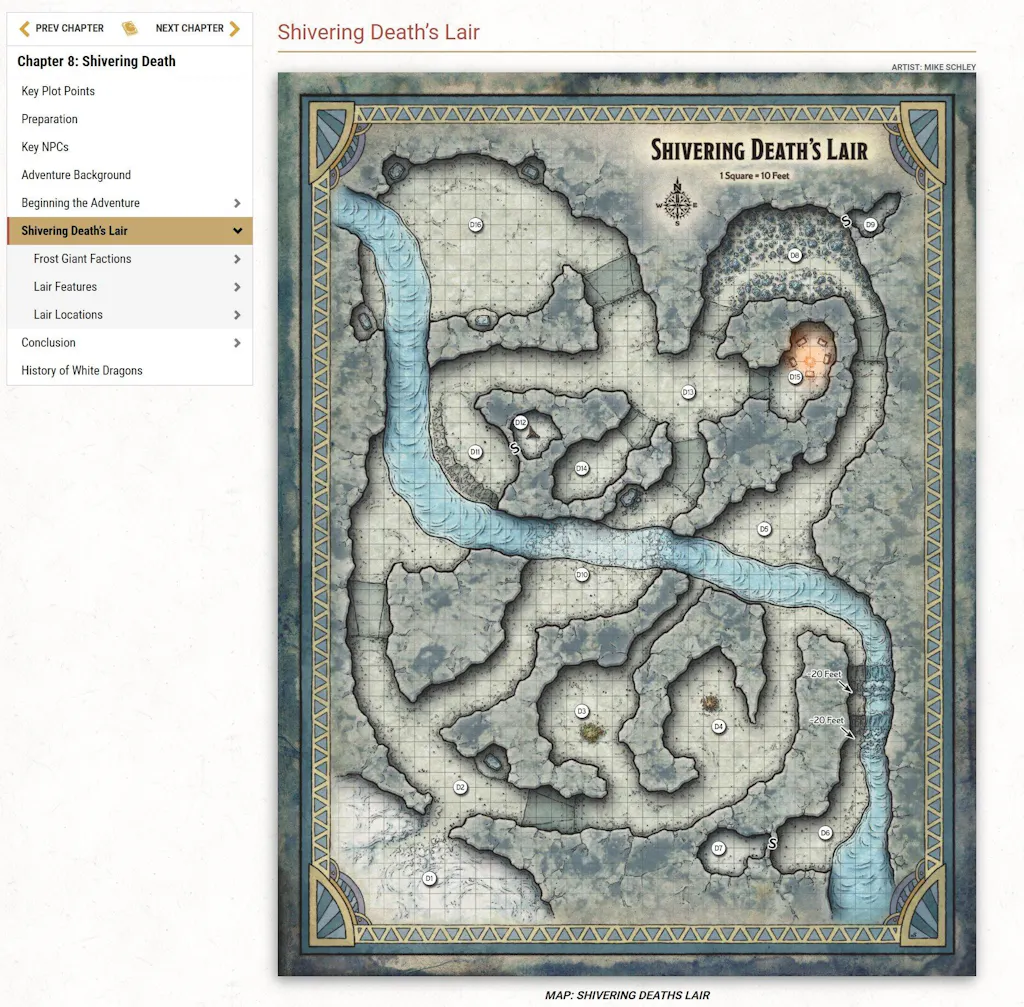The image size is (1024, 1007).
Task: Select Chapter 8: Shivering Death heading
Action: click(x=96, y=61)
